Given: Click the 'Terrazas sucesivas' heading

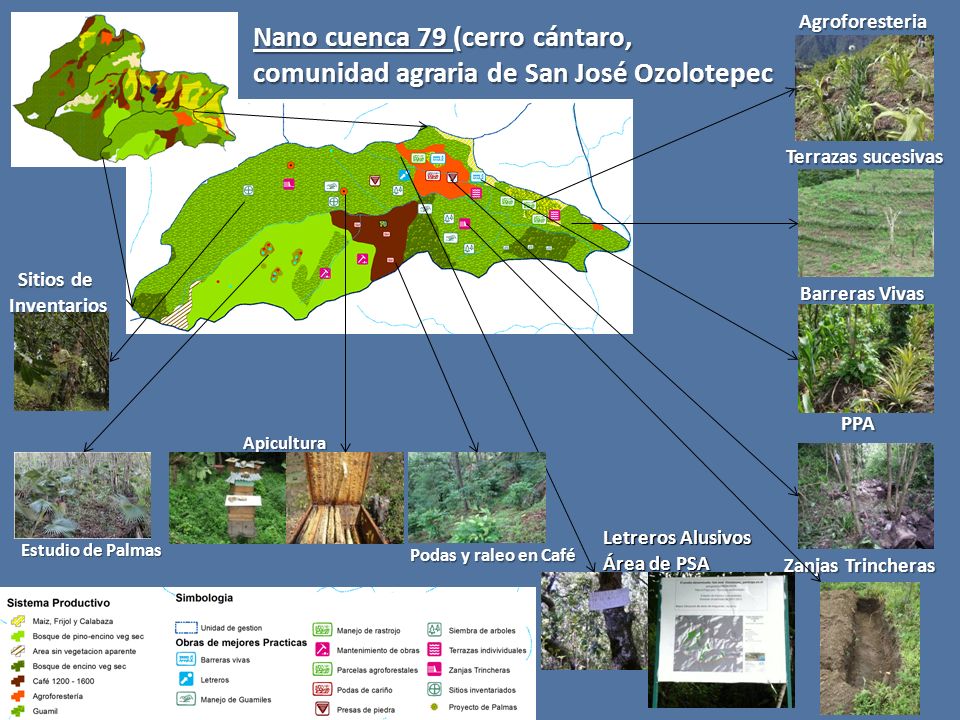Looking at the screenshot, I should (x=864, y=157).
